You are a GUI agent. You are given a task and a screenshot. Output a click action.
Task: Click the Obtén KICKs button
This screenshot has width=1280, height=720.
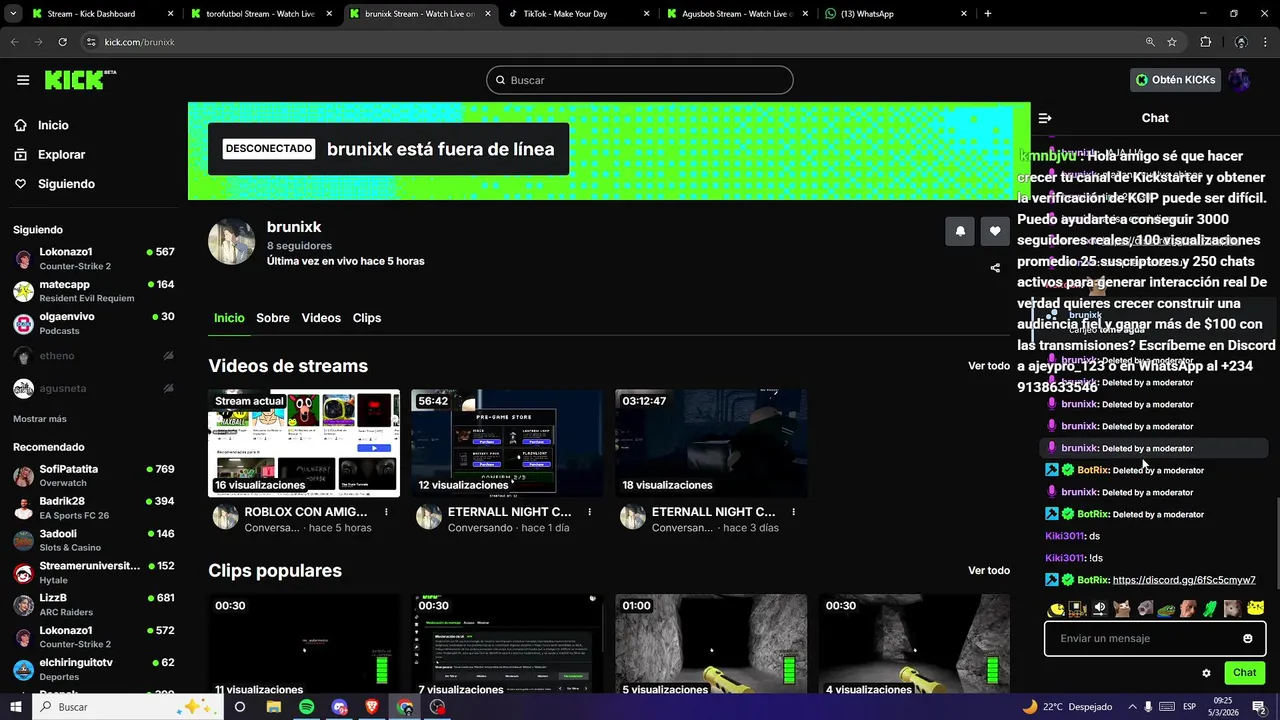1176,80
